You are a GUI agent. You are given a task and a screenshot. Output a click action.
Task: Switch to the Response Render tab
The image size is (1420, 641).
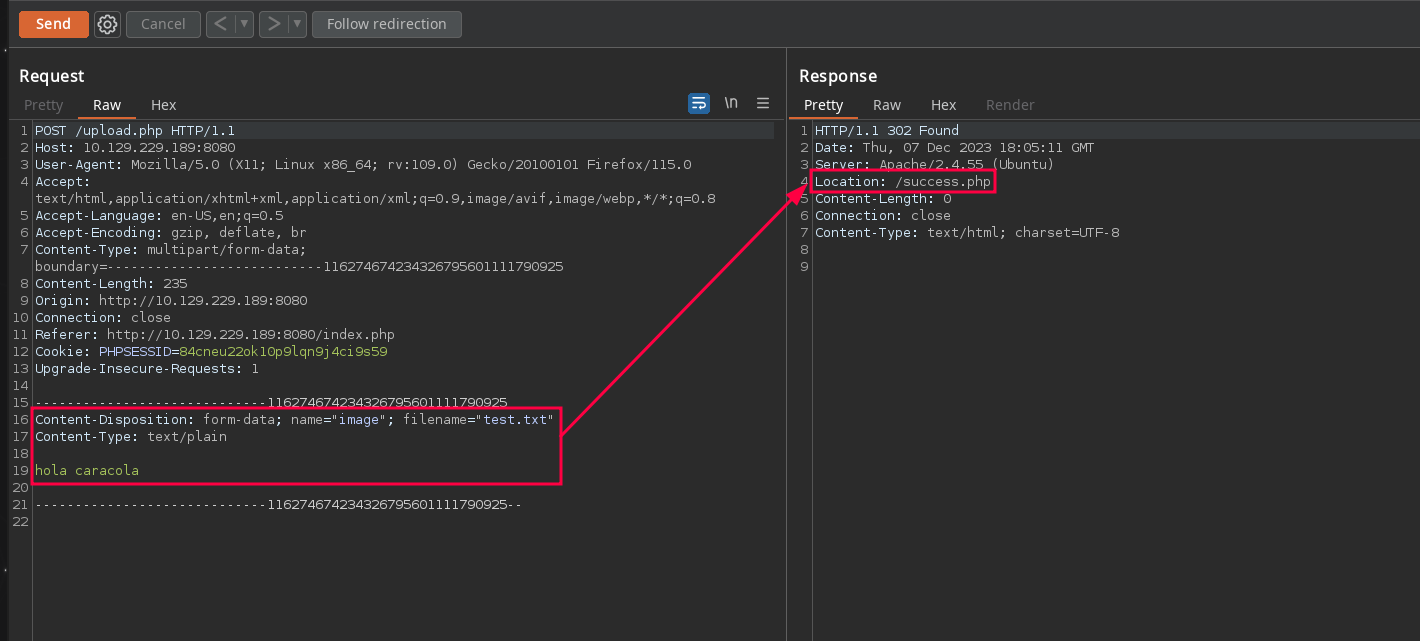(1010, 105)
